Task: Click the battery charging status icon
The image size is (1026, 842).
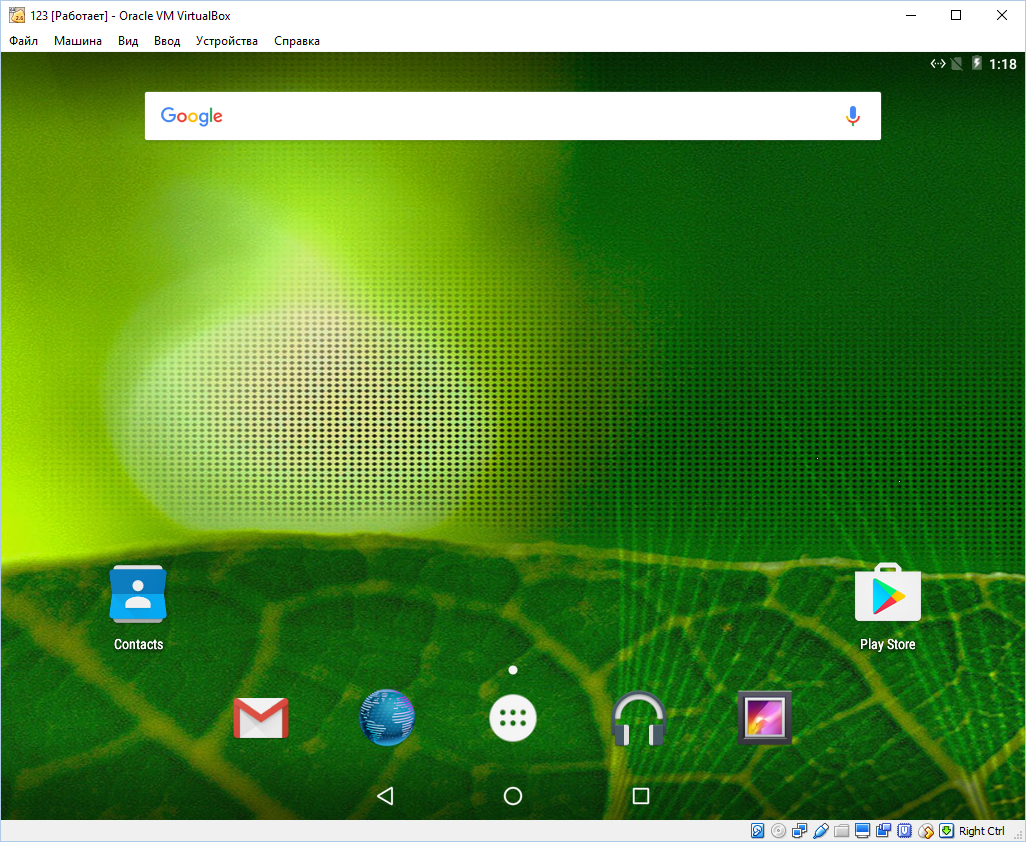Action: [976, 63]
